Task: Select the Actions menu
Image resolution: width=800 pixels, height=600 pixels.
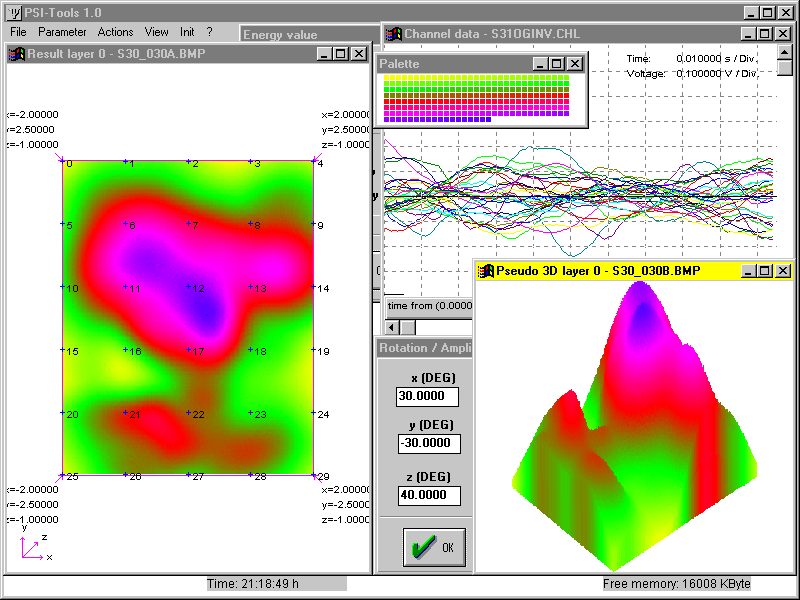Action: [x=116, y=32]
